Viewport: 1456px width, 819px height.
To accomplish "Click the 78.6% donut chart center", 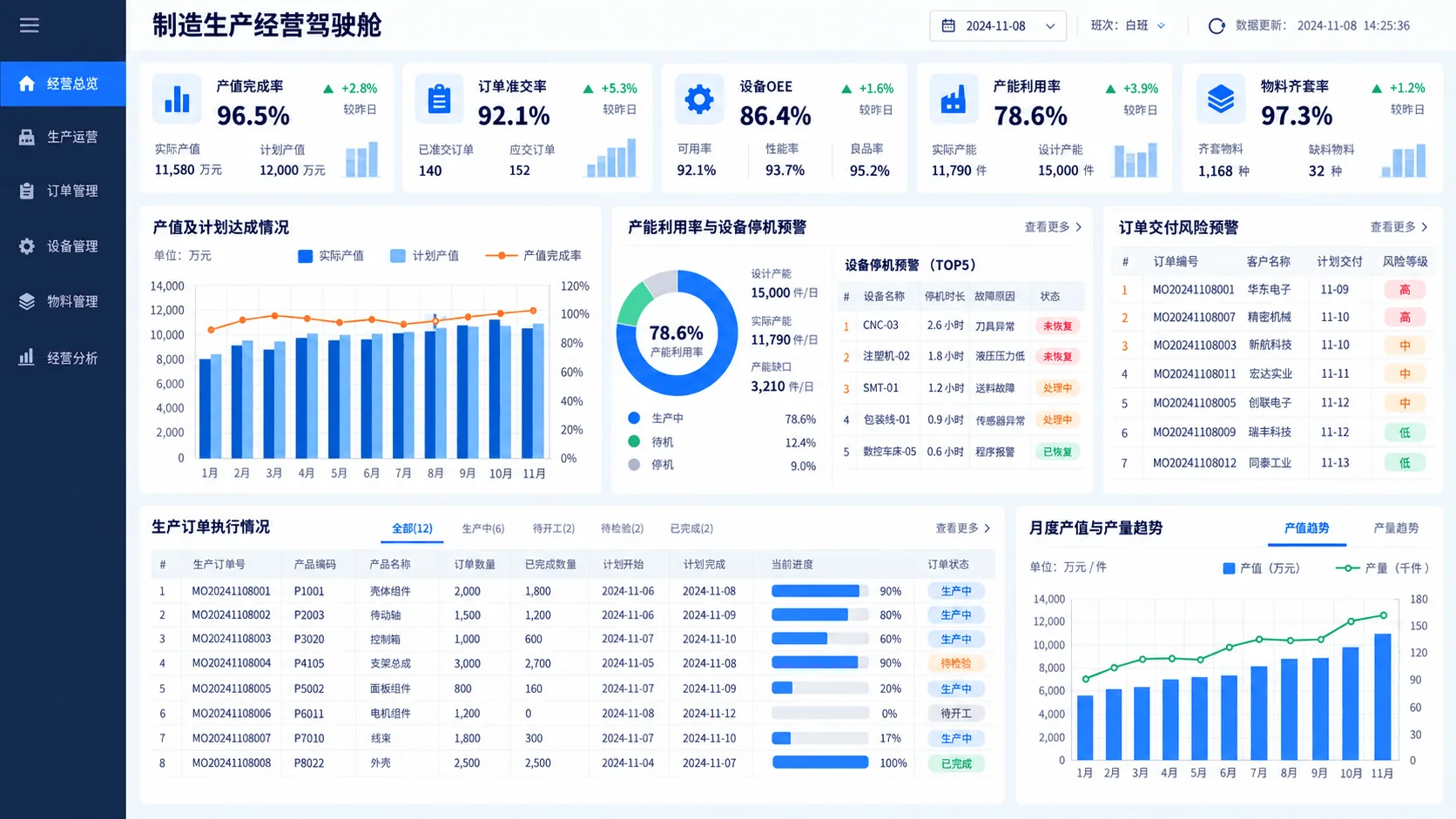I will tap(677, 333).
